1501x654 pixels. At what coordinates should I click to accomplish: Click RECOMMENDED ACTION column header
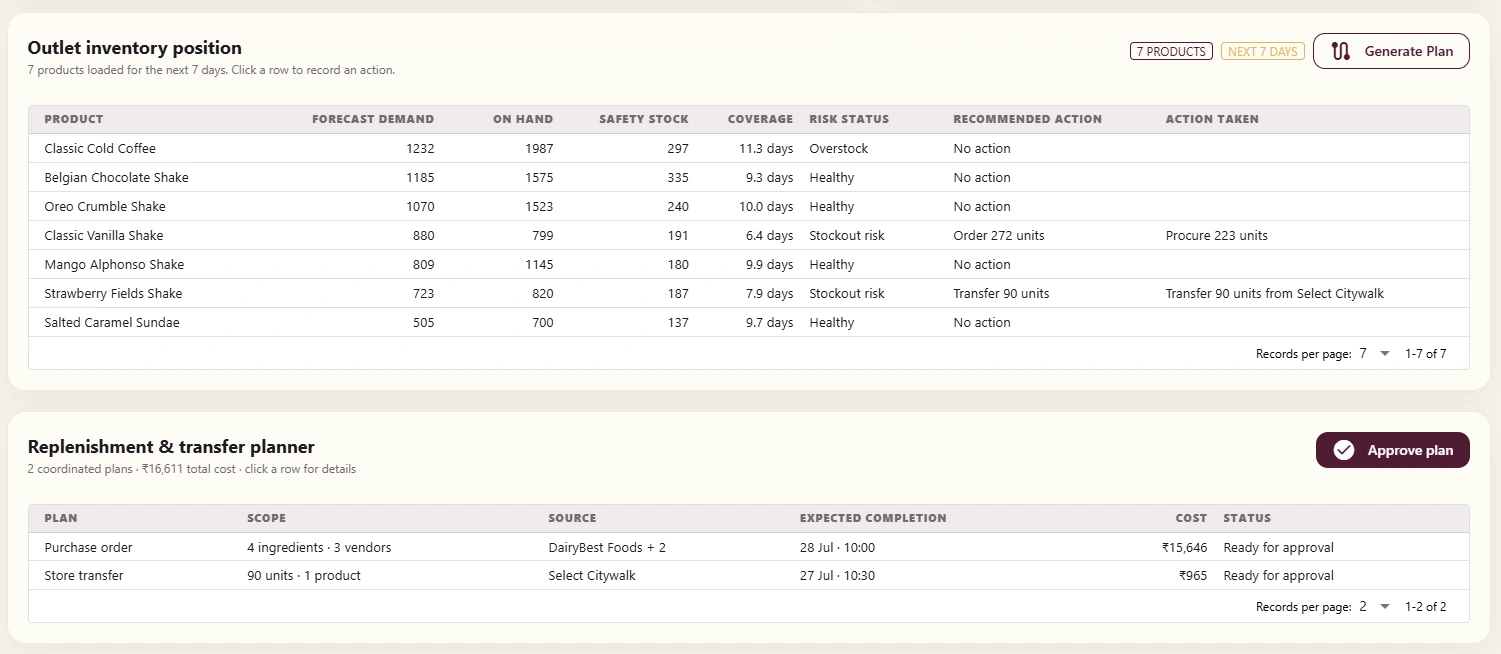(1027, 119)
